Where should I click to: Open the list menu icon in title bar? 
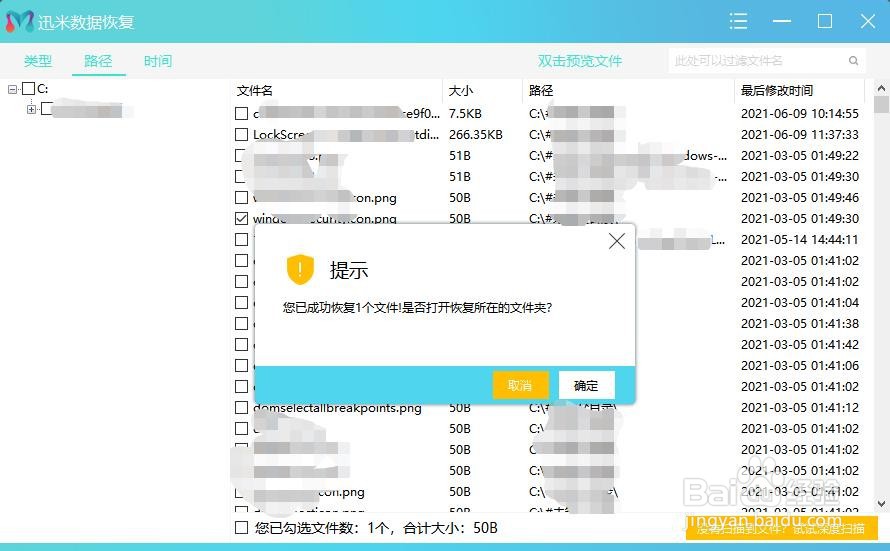(738, 22)
